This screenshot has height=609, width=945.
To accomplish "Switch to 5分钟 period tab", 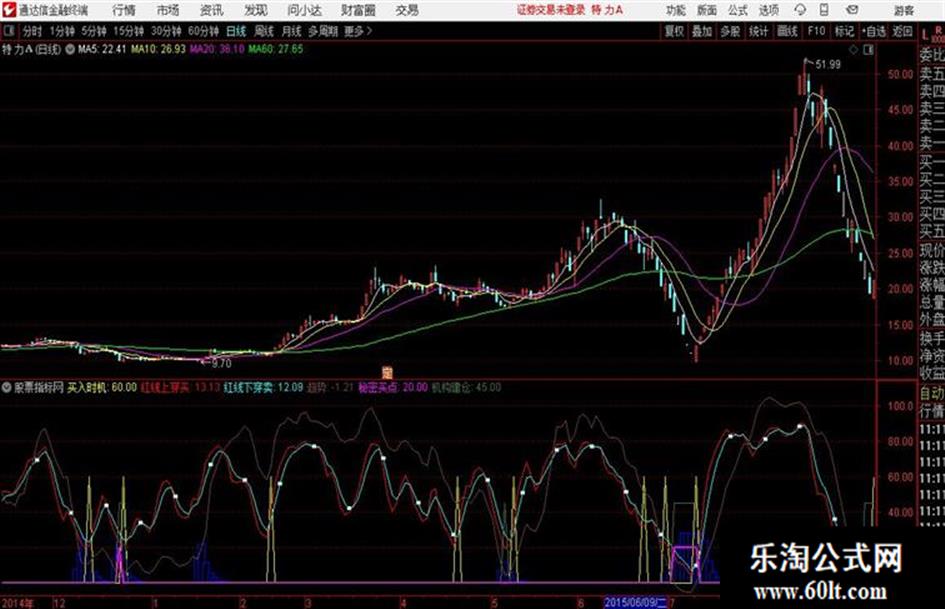I will [94, 31].
